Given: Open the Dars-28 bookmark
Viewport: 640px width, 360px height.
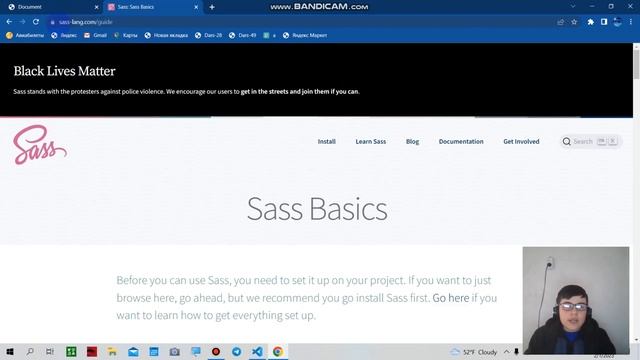Looking at the screenshot, I should pyautogui.click(x=209, y=36).
